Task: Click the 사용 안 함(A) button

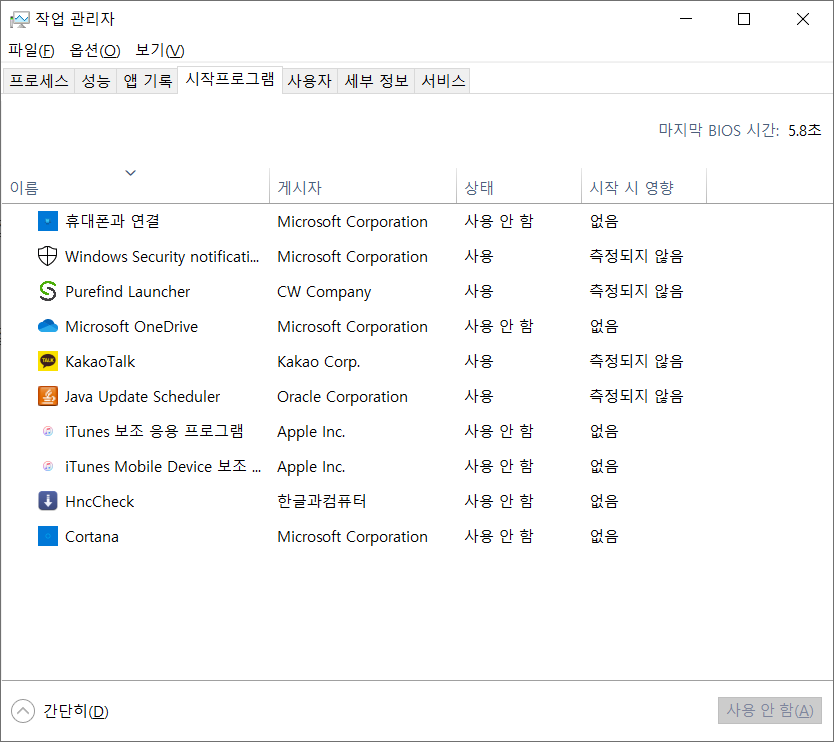Action: (x=769, y=710)
